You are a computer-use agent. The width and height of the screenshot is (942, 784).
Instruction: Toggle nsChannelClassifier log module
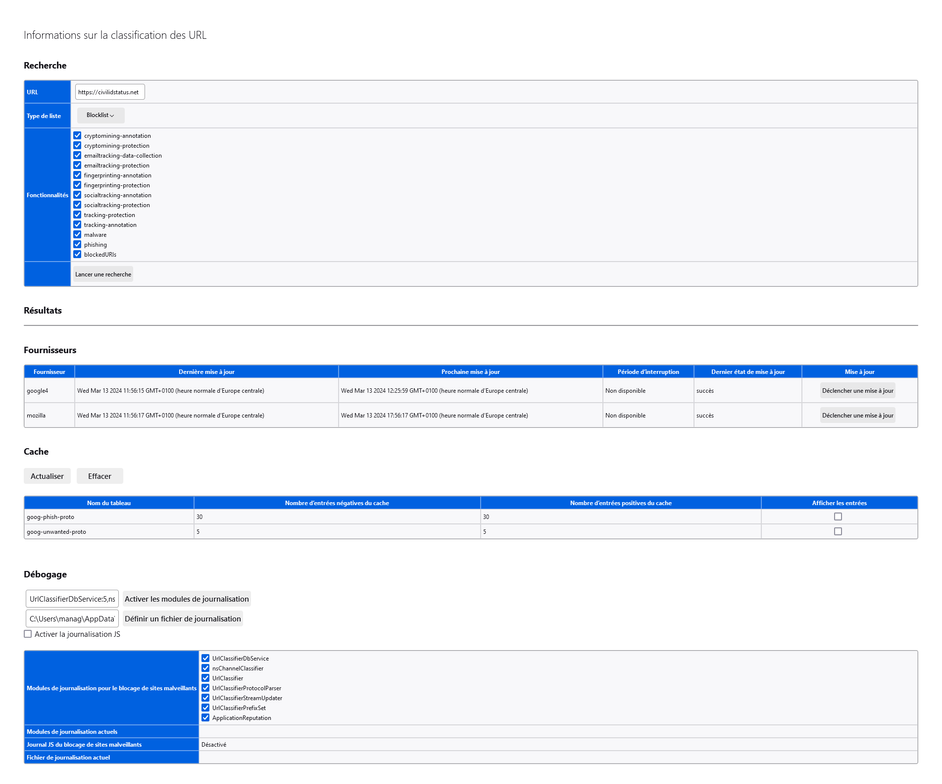[x=205, y=668]
